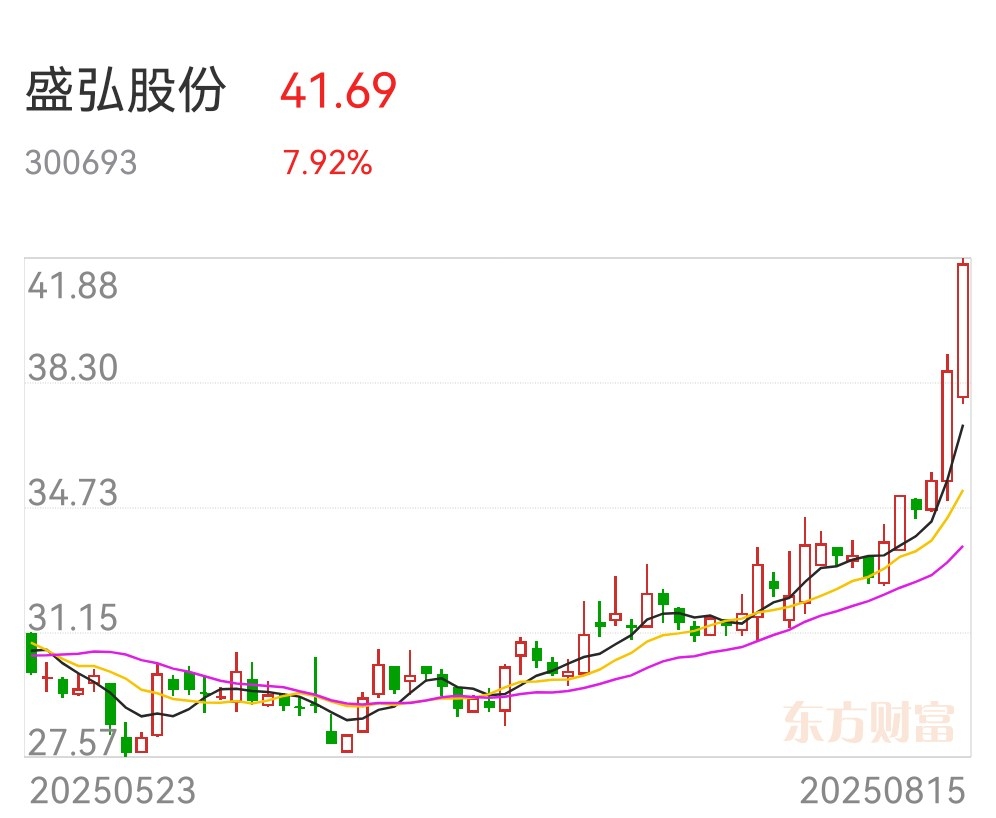
Task: Click the green candlestick just before final rally
Action: click(916, 506)
